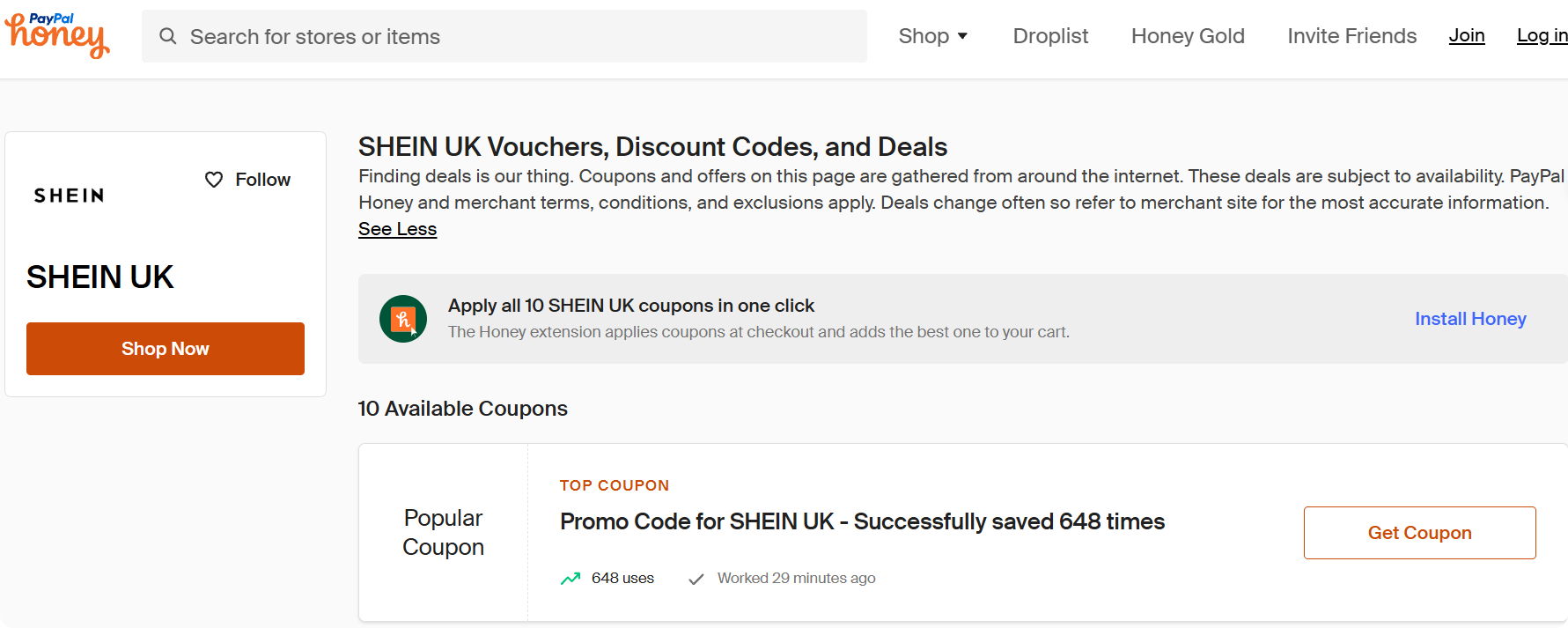Select the Popular Coupon label
This screenshot has width=1568, height=628.
pyautogui.click(x=443, y=532)
